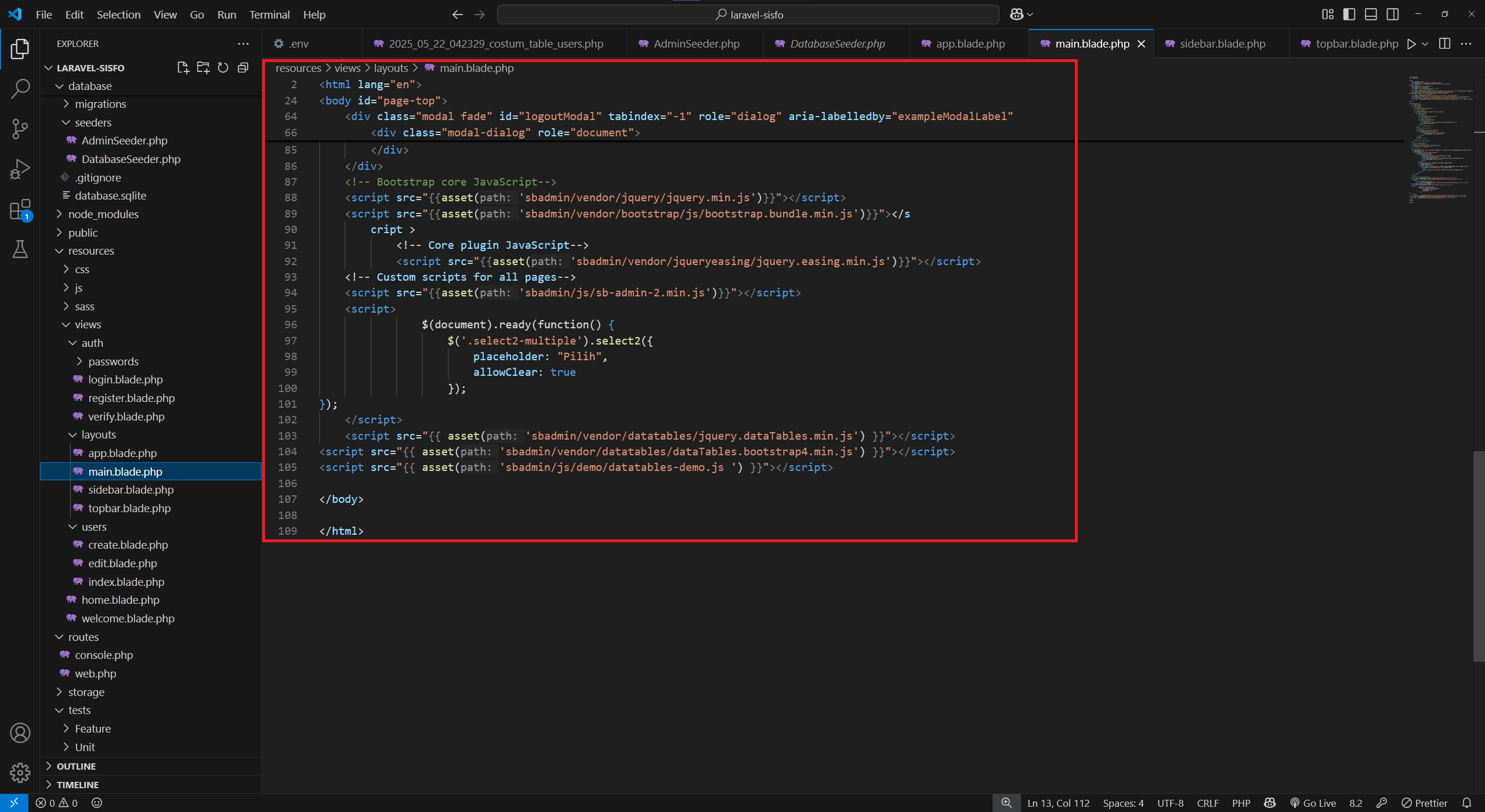Open the Source Control panel icon
Image resolution: width=1485 pixels, height=812 pixels.
20,129
